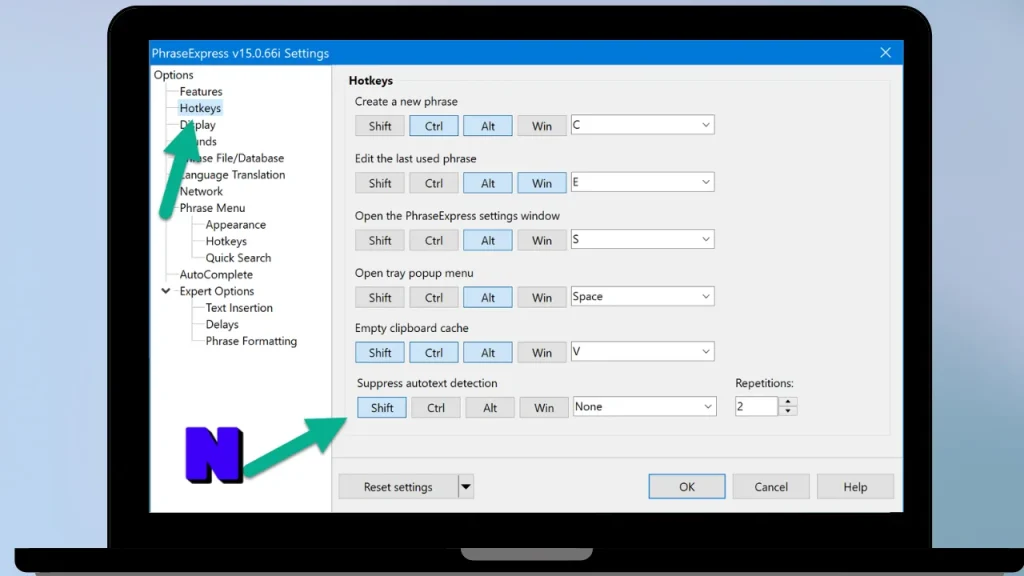Image resolution: width=1024 pixels, height=576 pixels.
Task: Open the Phrase File/Database settings page
Action: pos(232,158)
